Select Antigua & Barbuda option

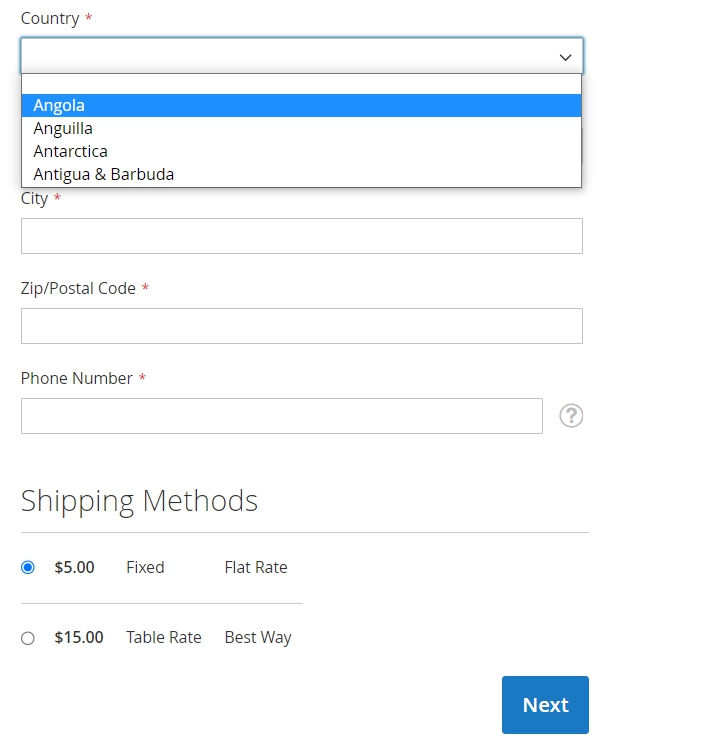click(x=302, y=175)
